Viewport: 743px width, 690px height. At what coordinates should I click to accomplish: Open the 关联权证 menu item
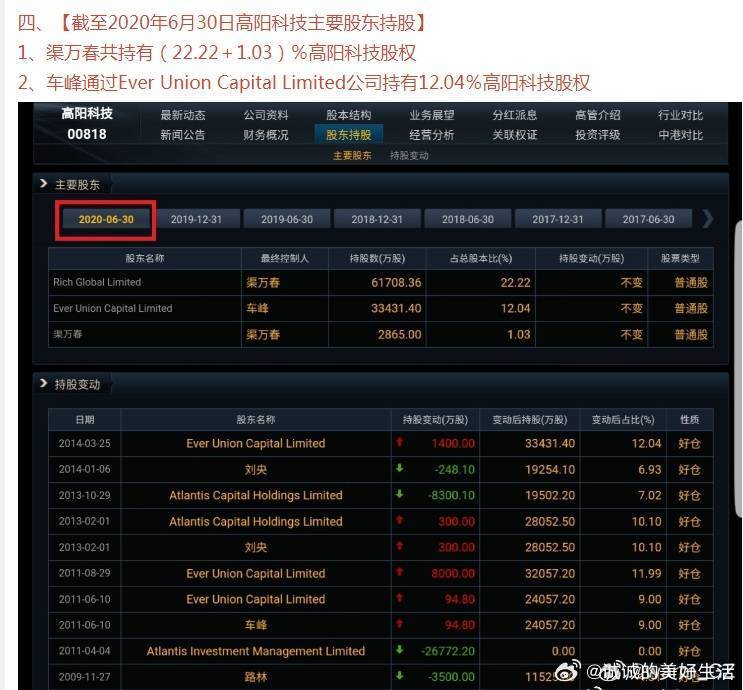[x=515, y=135]
